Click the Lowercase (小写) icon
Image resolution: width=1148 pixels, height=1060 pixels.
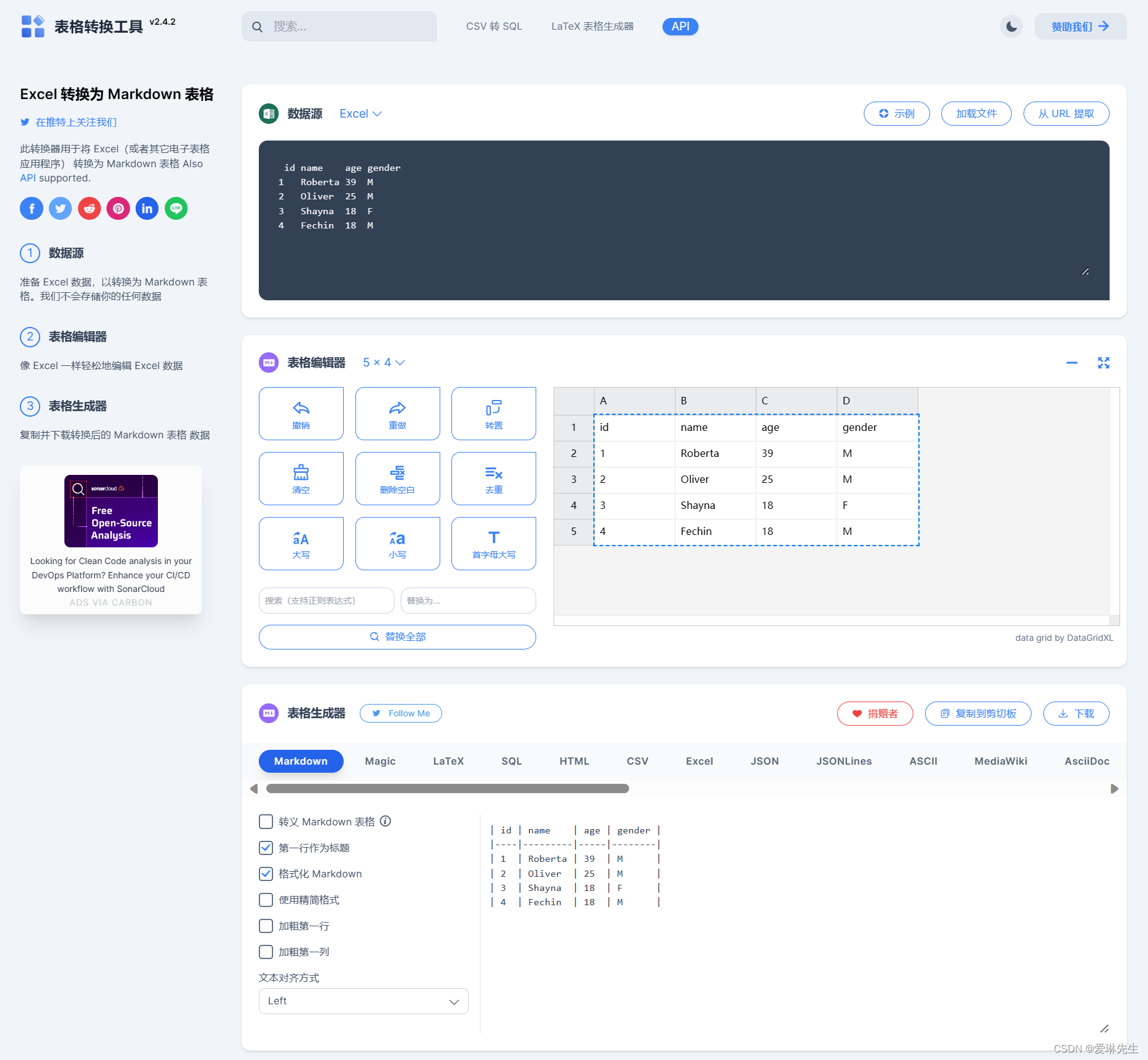coord(398,538)
